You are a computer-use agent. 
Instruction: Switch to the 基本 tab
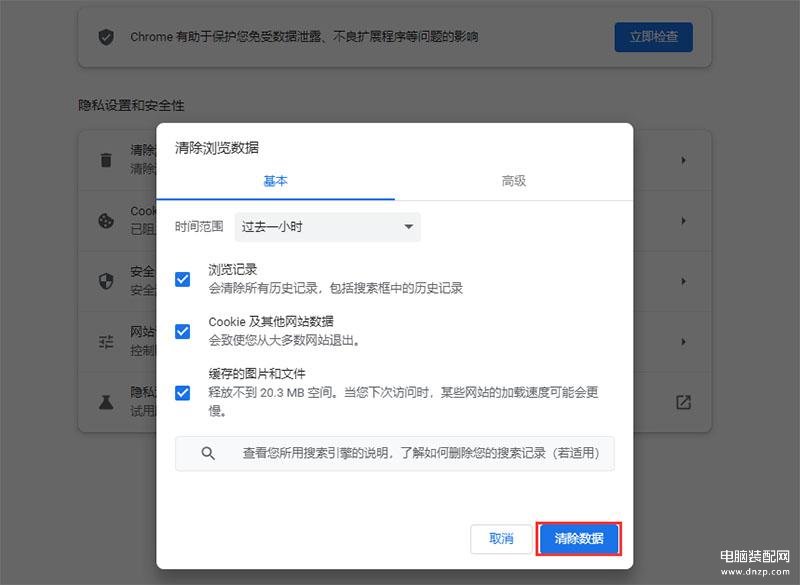(276, 181)
